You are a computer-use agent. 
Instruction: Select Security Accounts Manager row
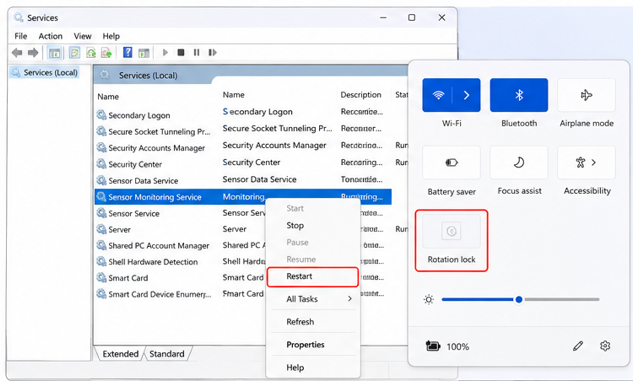point(243,147)
